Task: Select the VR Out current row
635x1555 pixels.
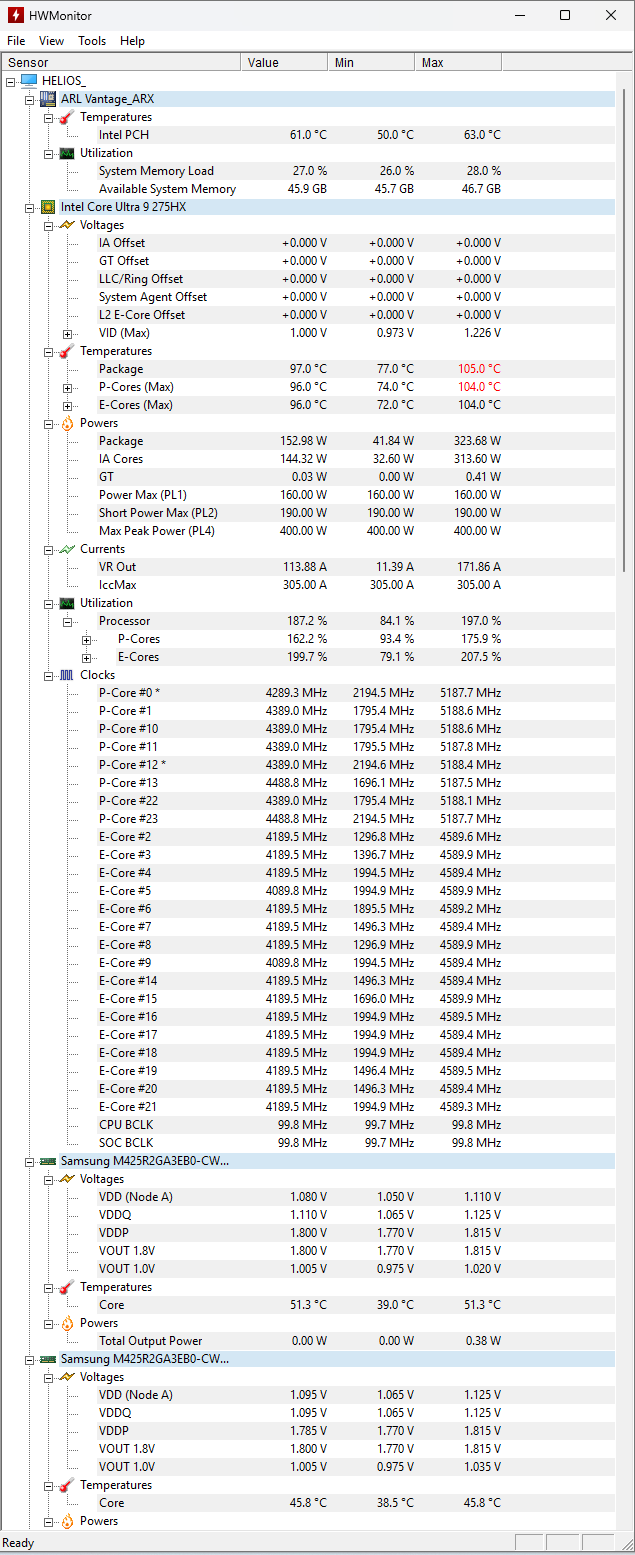Action: (x=309, y=567)
